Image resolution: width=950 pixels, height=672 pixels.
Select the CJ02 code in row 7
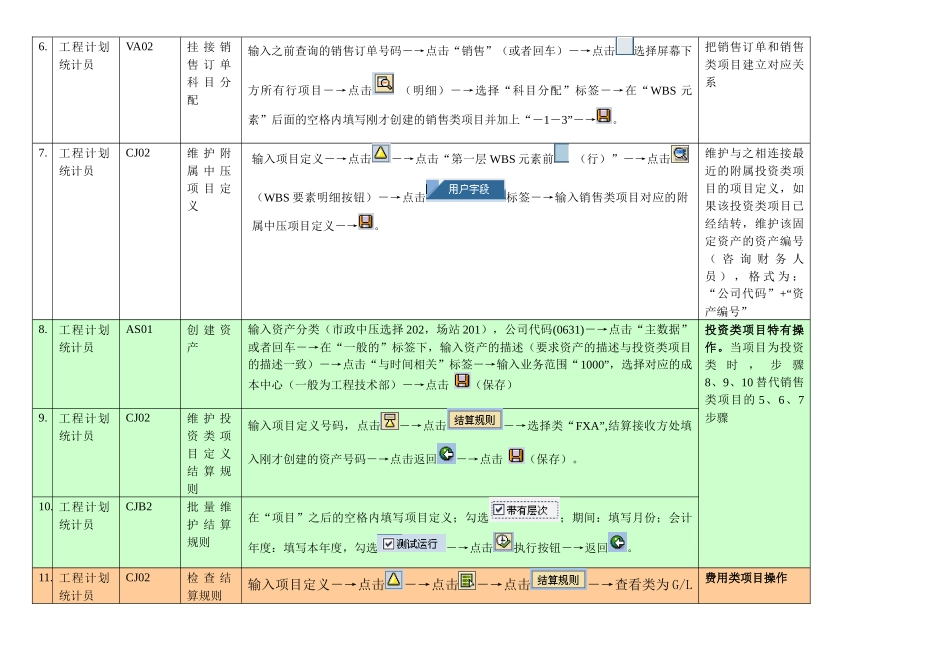pos(138,153)
